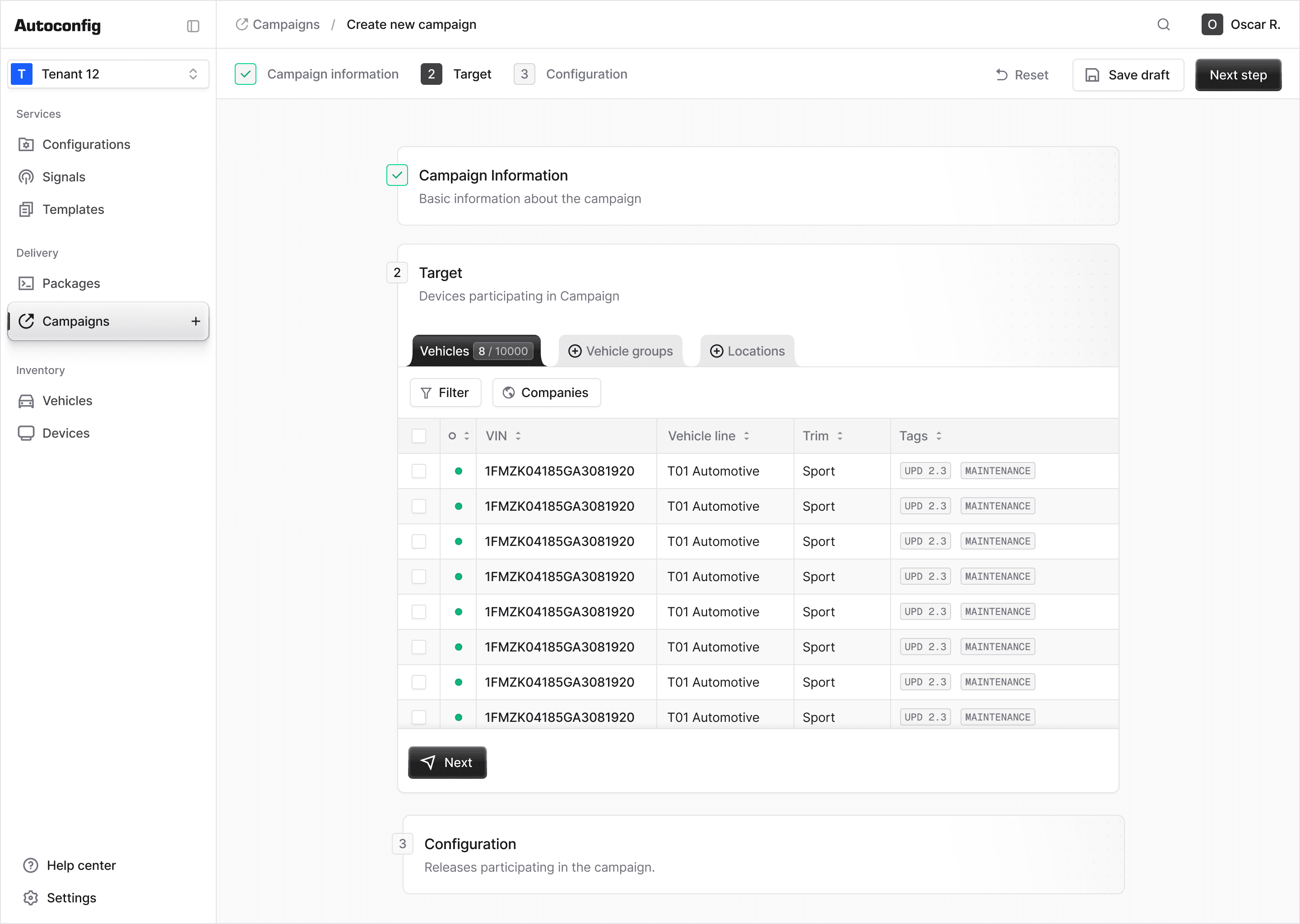Click Campaigns in the sidebar

tap(108, 322)
